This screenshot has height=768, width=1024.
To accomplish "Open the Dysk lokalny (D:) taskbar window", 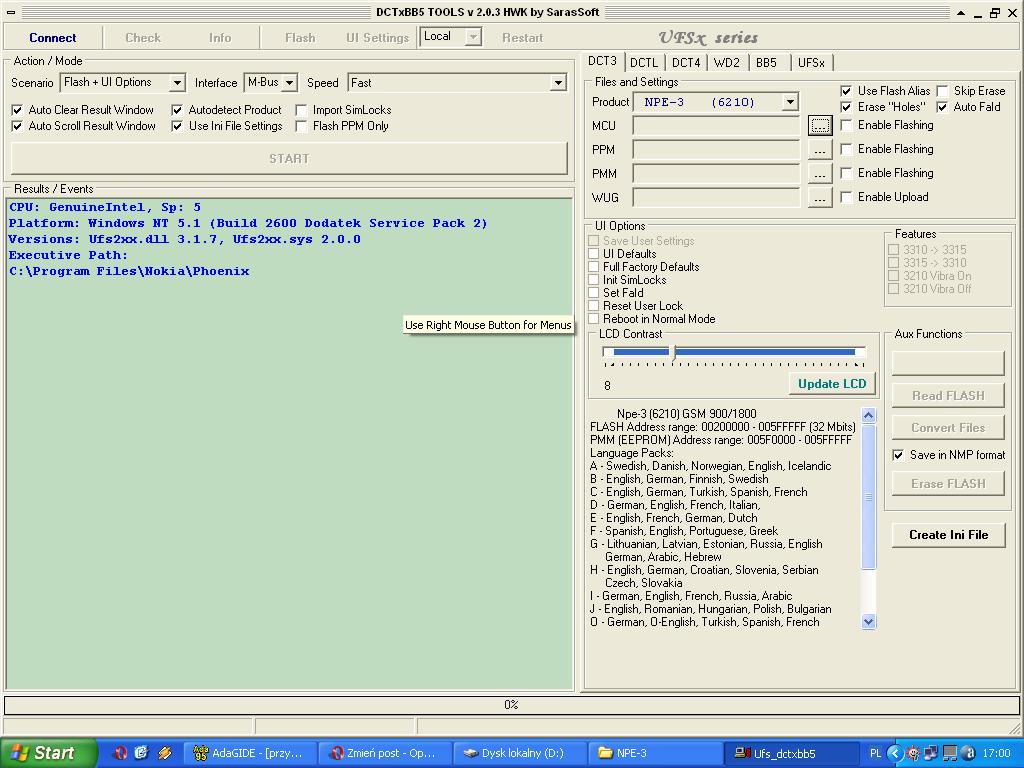I will coord(519,753).
